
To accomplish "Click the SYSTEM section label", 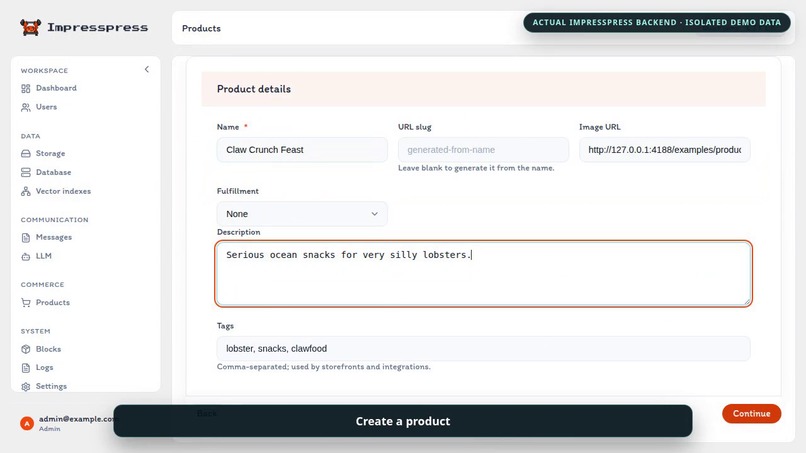I will pos(35,331).
